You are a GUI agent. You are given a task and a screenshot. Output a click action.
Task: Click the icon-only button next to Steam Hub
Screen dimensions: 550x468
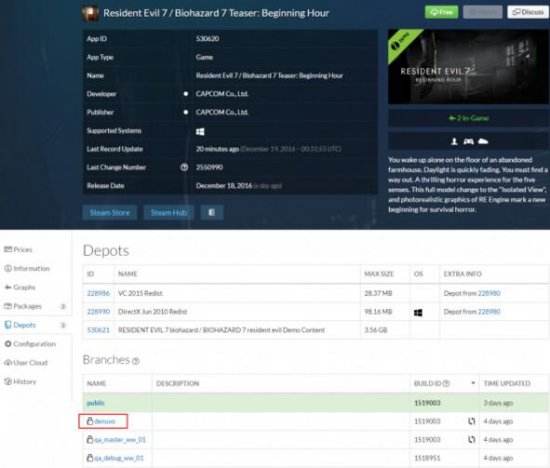(212, 213)
